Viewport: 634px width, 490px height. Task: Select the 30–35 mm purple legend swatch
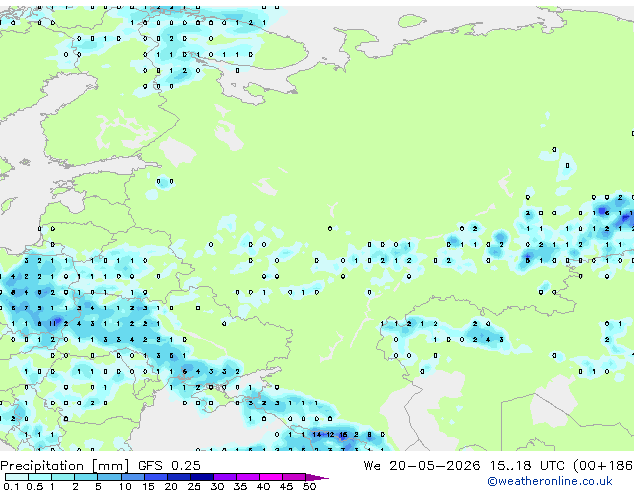(x=224, y=477)
